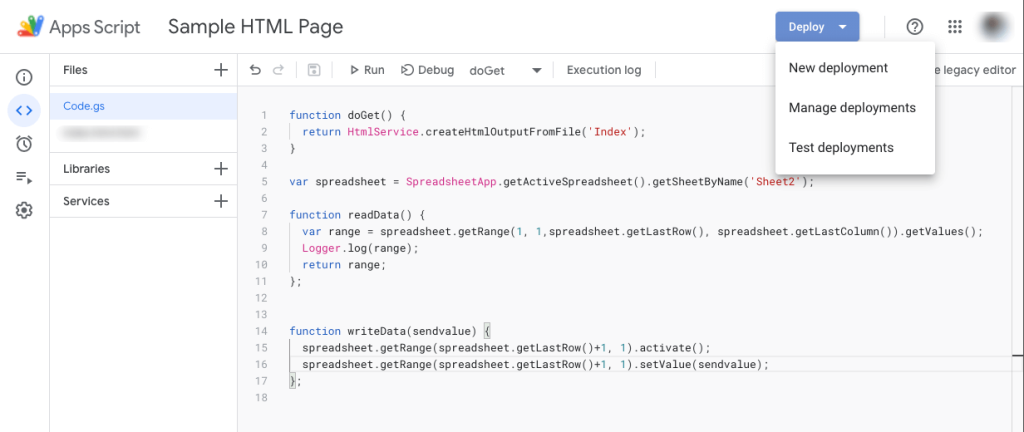
Task: Add a service with the plus icon
Action: pos(221,201)
